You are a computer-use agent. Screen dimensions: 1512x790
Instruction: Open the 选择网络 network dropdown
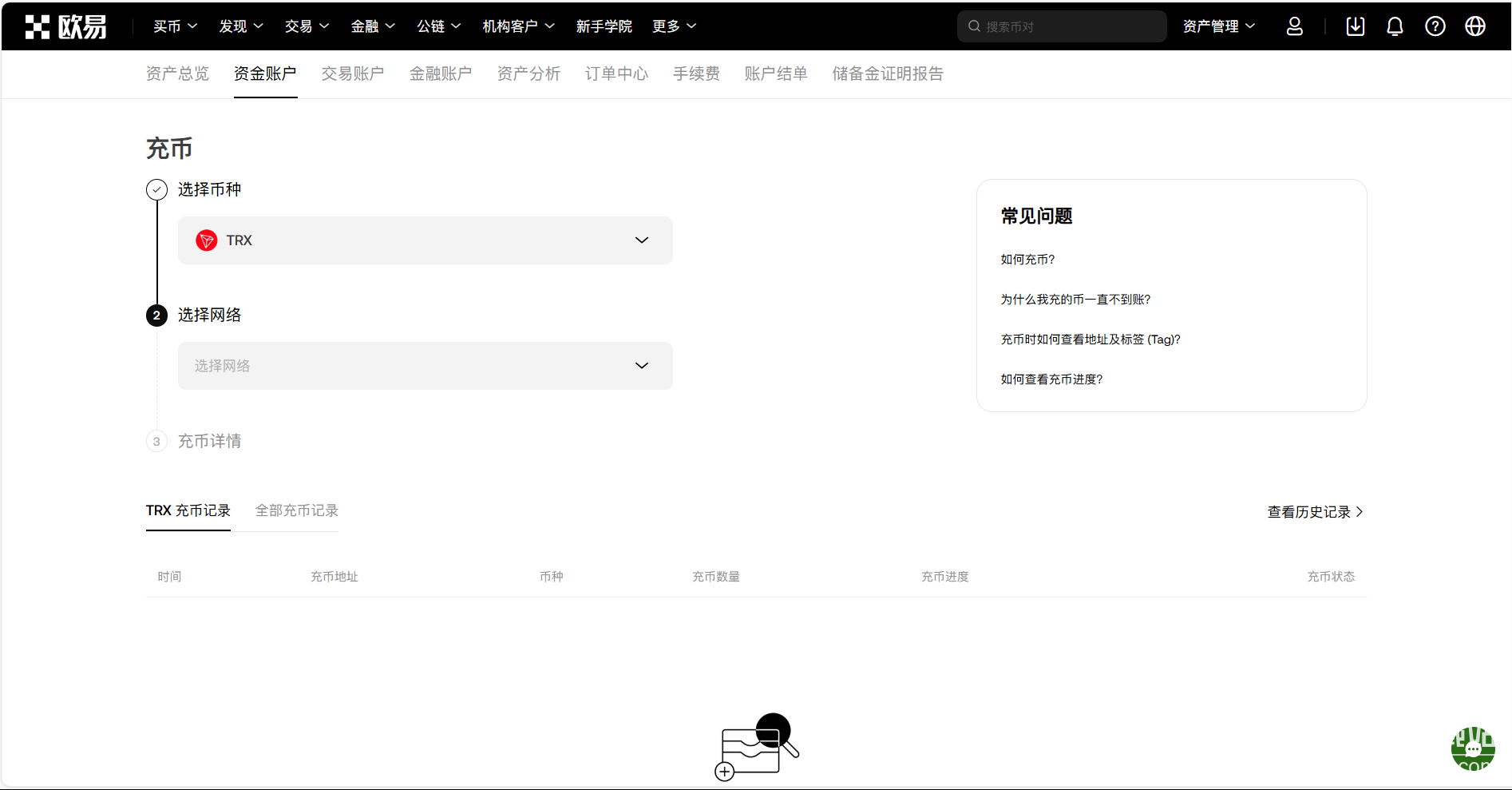click(x=425, y=366)
